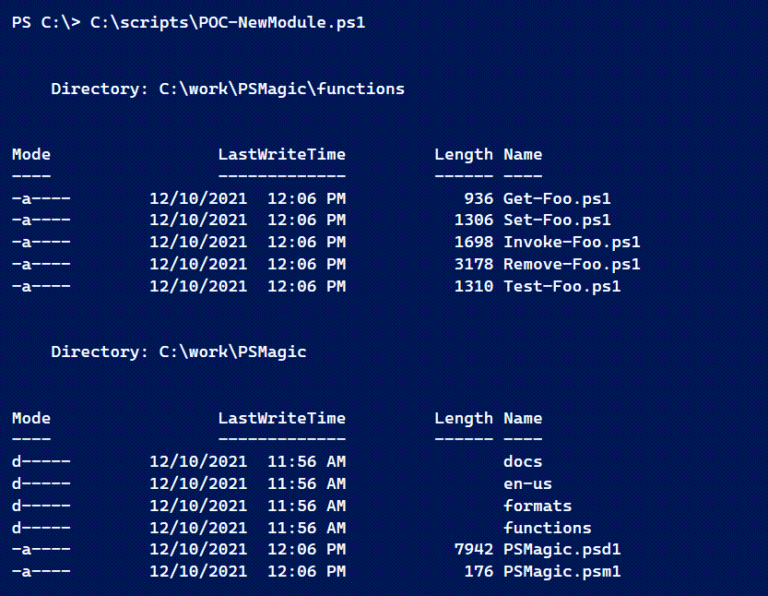Click the first Mode column header
Image resolution: width=768 pixels, height=596 pixels.
pyautogui.click(x=31, y=154)
